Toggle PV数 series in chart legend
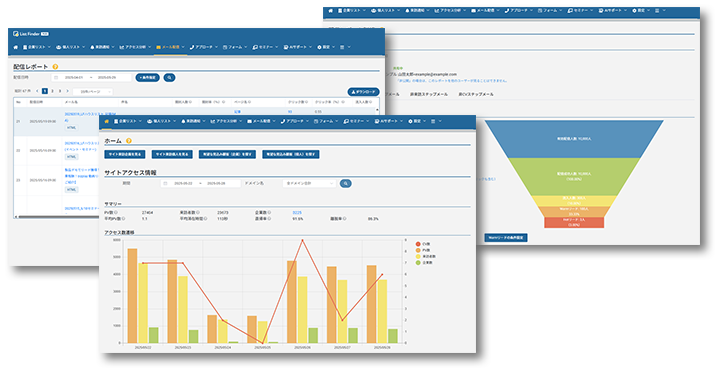 (x=423, y=250)
